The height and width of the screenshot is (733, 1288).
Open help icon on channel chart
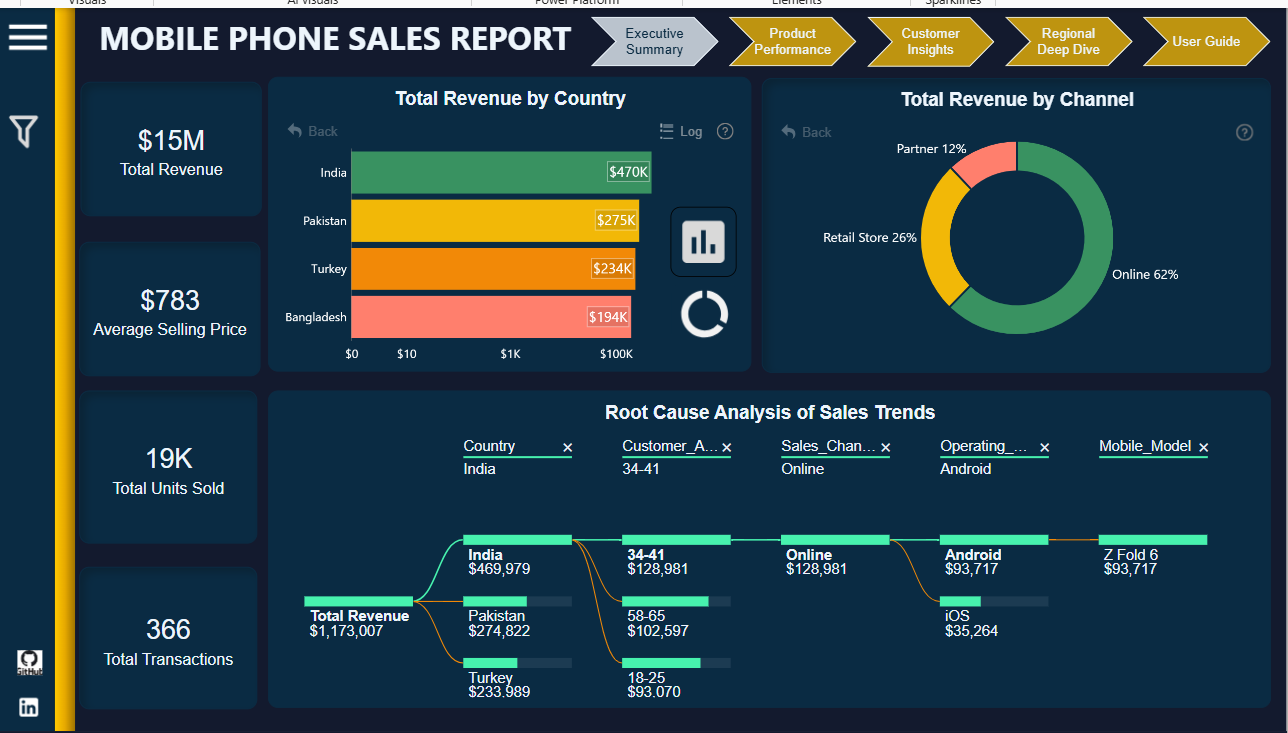pyautogui.click(x=1245, y=132)
